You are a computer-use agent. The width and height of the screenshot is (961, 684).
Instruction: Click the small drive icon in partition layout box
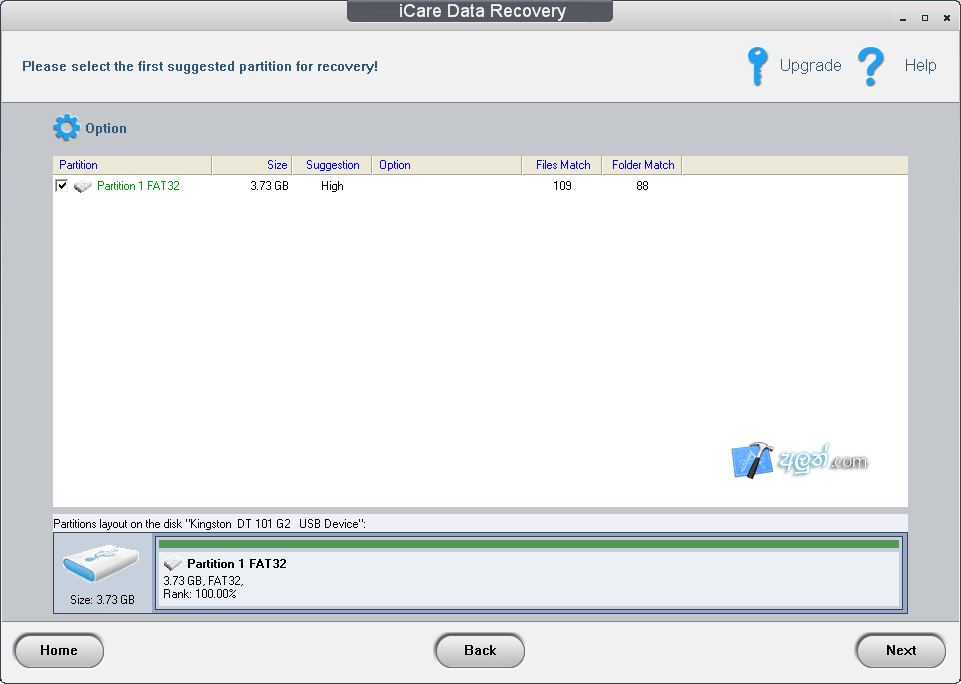[173, 563]
